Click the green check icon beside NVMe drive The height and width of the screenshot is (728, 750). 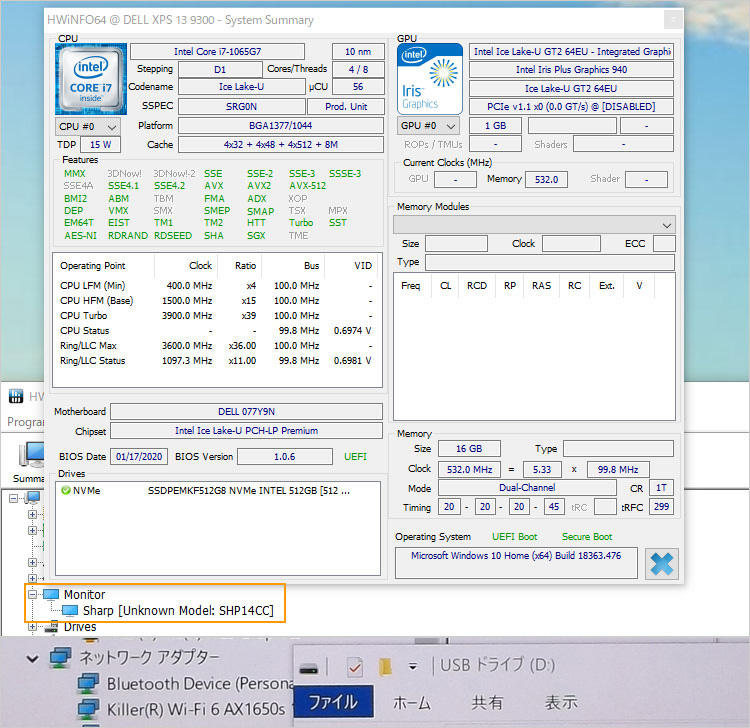[x=66, y=490]
